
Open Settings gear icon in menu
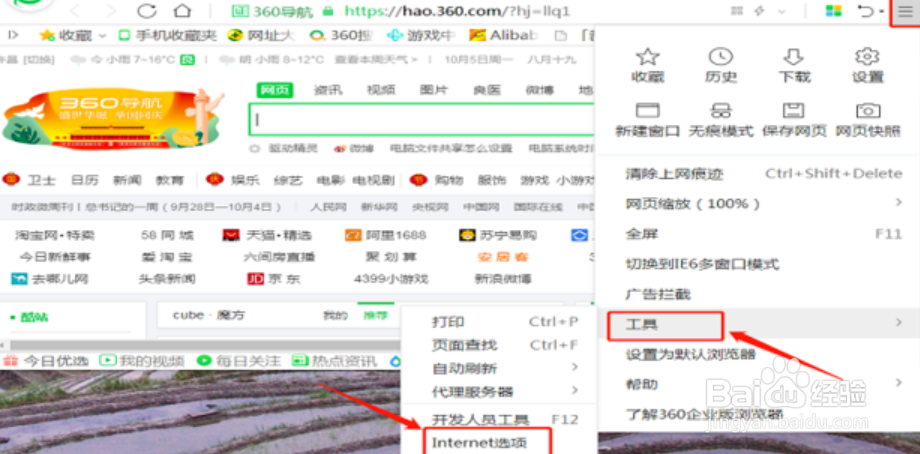pyautogui.click(x=867, y=57)
